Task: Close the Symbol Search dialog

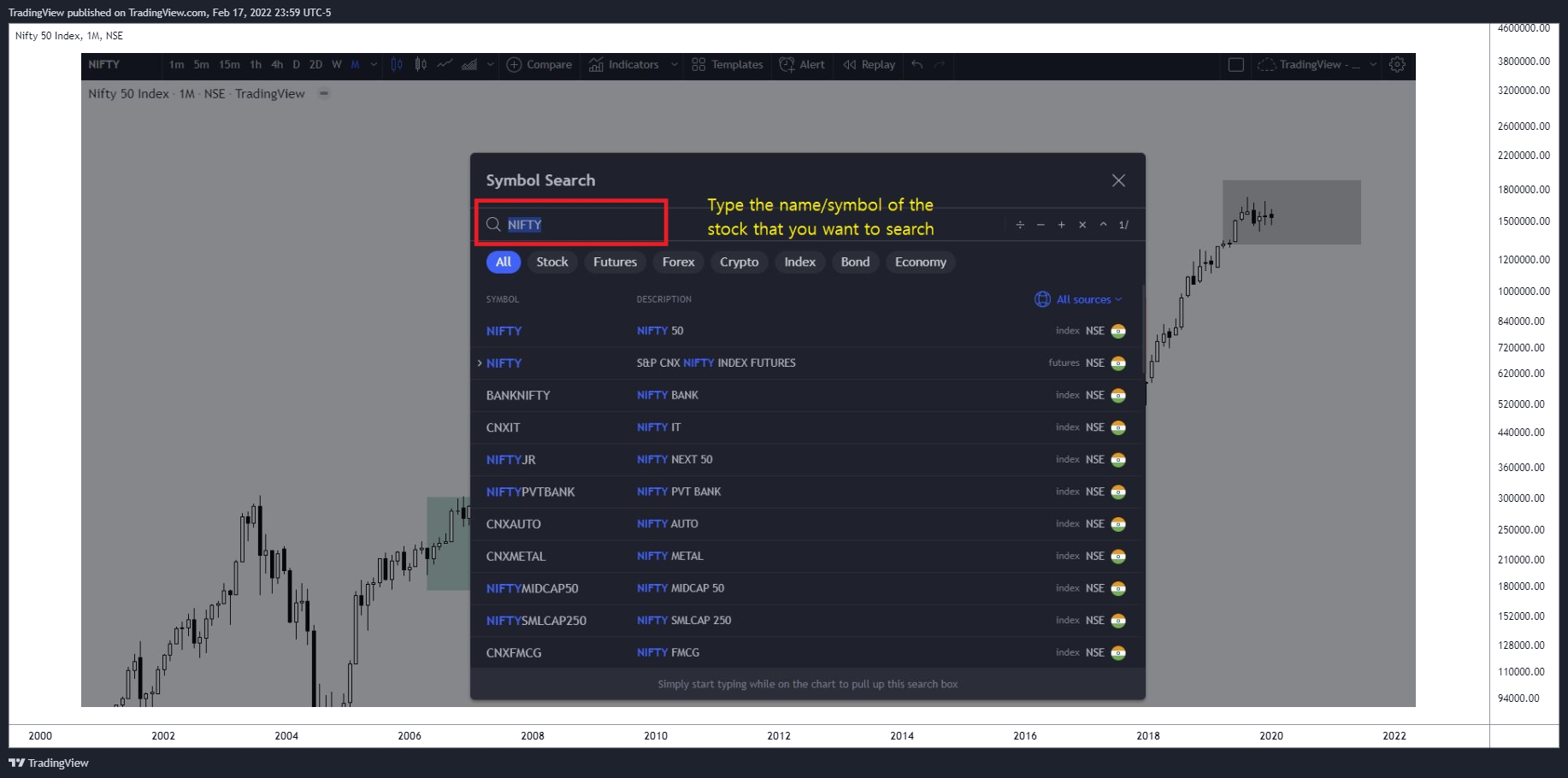Action: (x=1118, y=180)
